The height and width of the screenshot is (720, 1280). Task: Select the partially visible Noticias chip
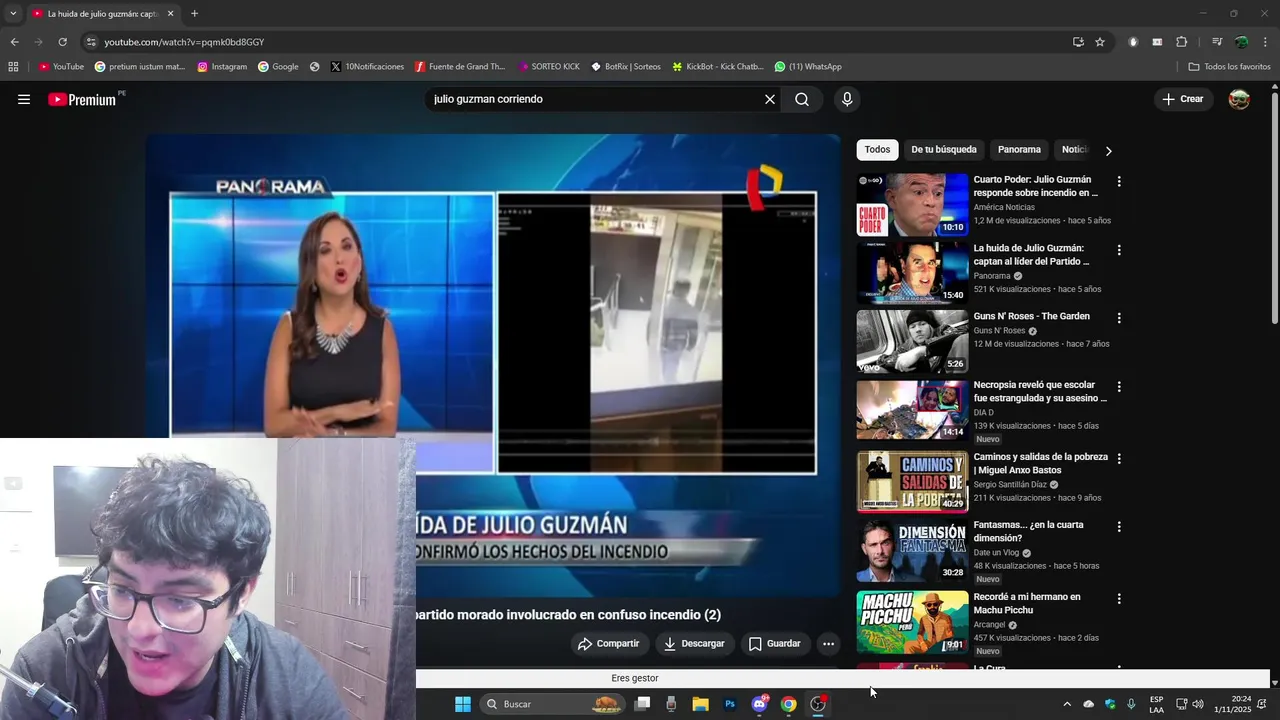(1074, 150)
